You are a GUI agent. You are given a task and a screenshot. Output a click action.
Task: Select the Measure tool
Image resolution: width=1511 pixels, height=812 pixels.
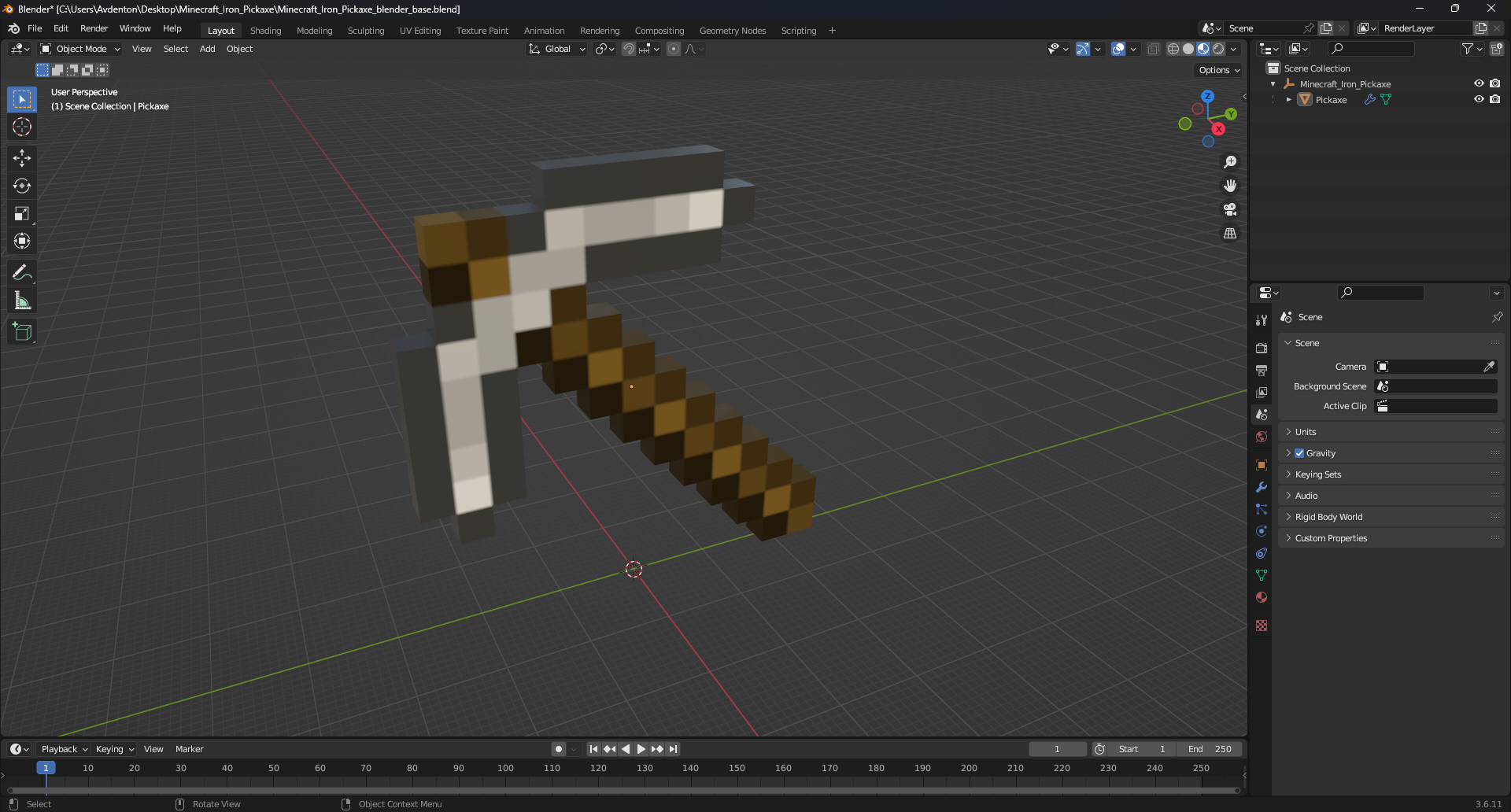pos(22,301)
